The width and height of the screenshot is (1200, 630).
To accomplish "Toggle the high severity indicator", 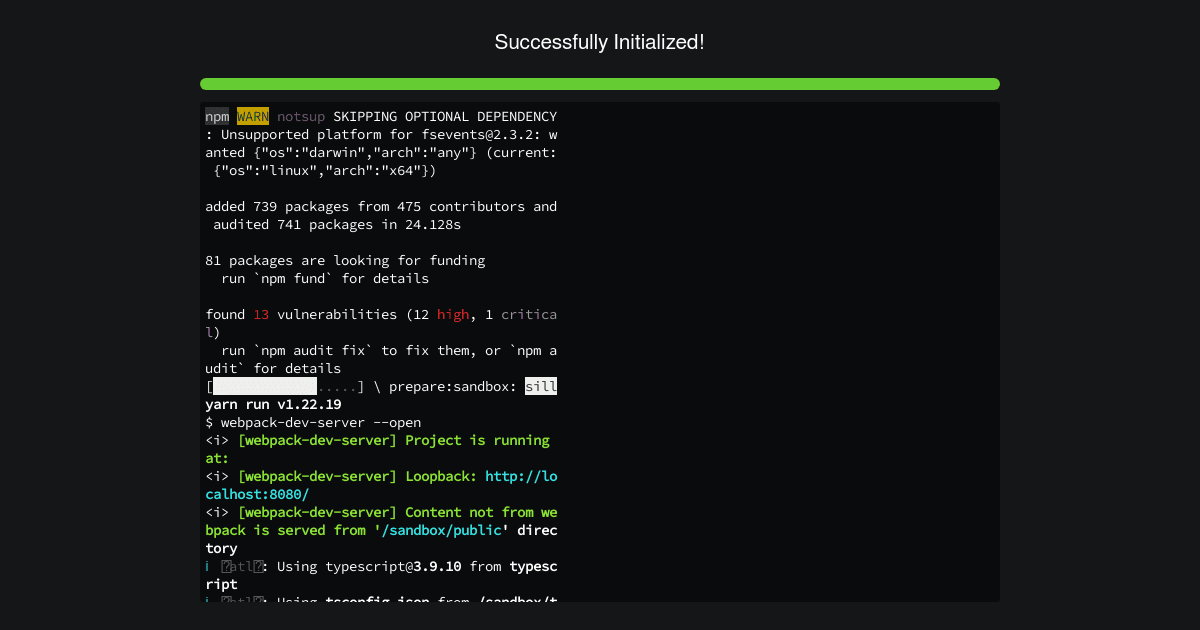I will 453,314.
